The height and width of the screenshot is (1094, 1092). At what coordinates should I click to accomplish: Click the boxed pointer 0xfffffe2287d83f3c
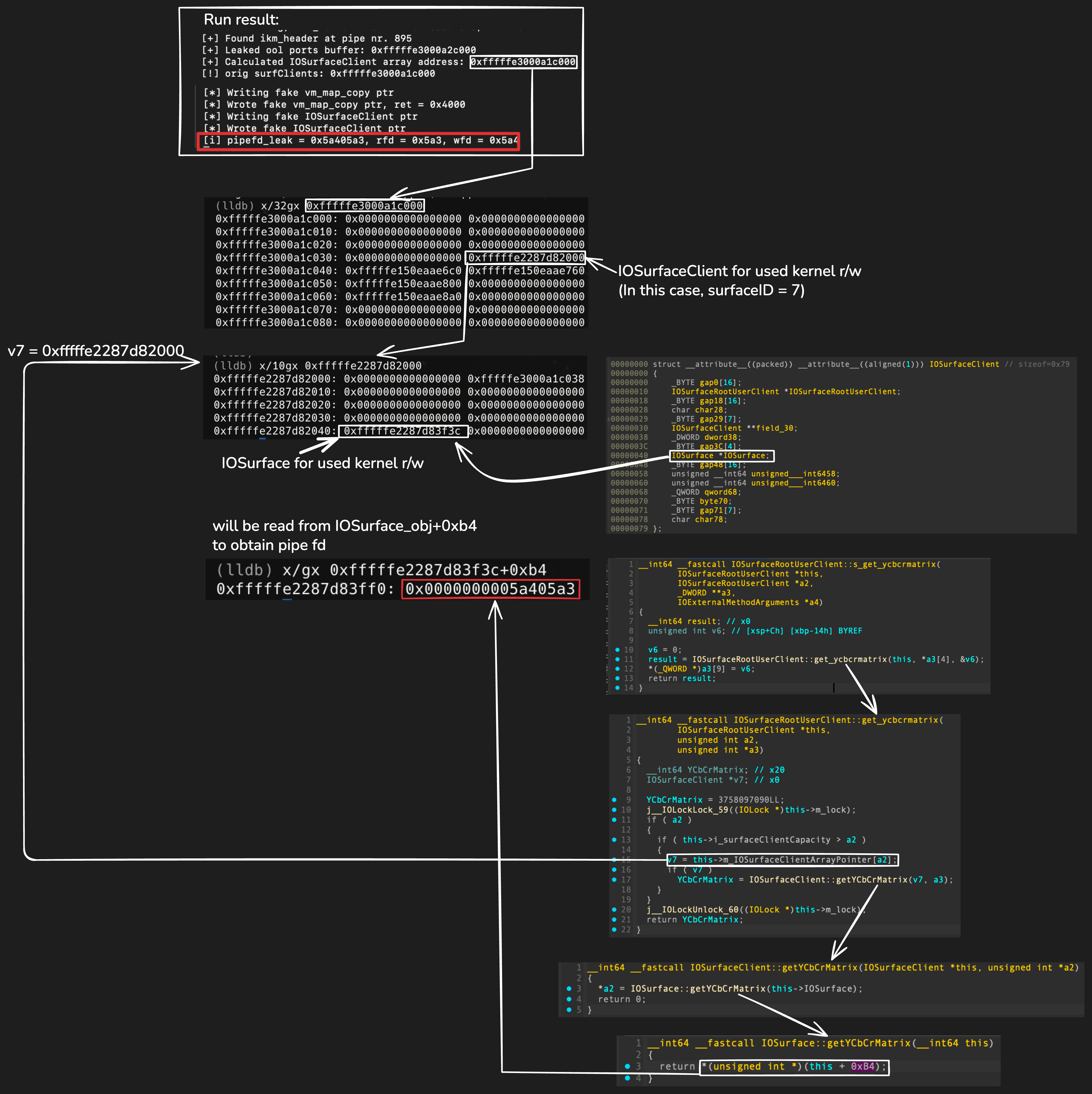(402, 431)
